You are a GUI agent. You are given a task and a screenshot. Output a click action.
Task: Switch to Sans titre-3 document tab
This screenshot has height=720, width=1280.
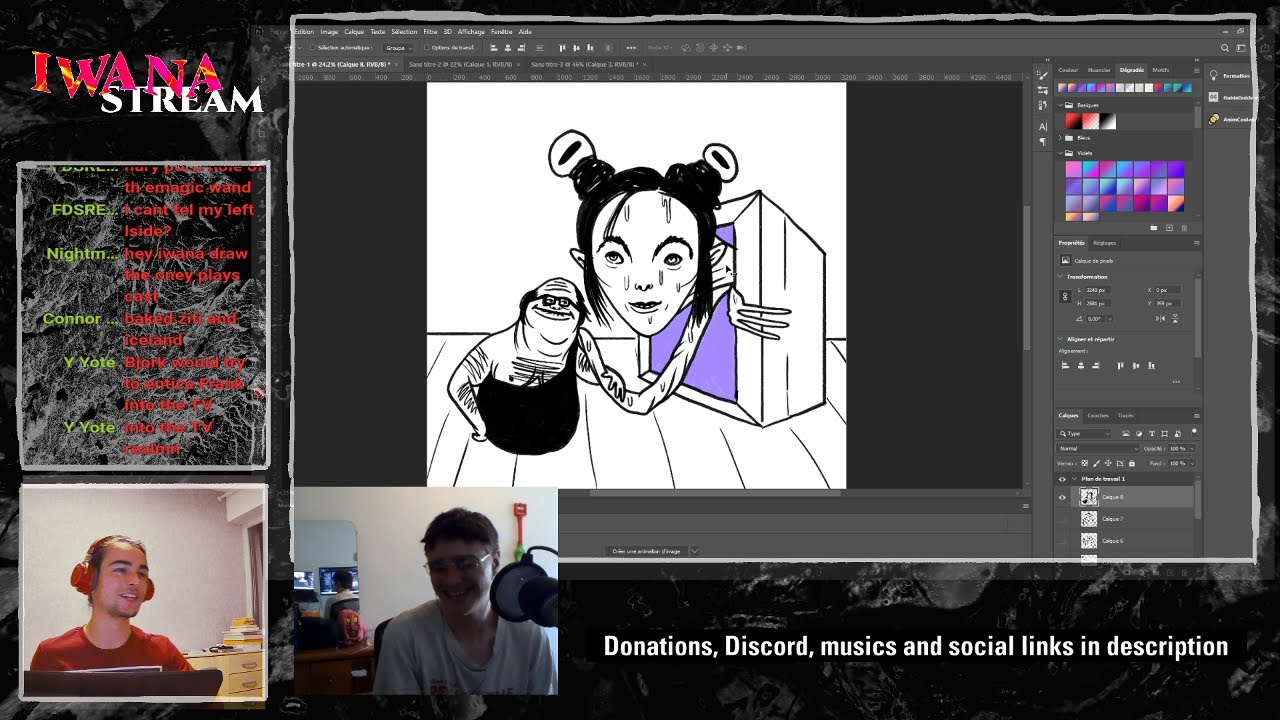pyautogui.click(x=586, y=64)
